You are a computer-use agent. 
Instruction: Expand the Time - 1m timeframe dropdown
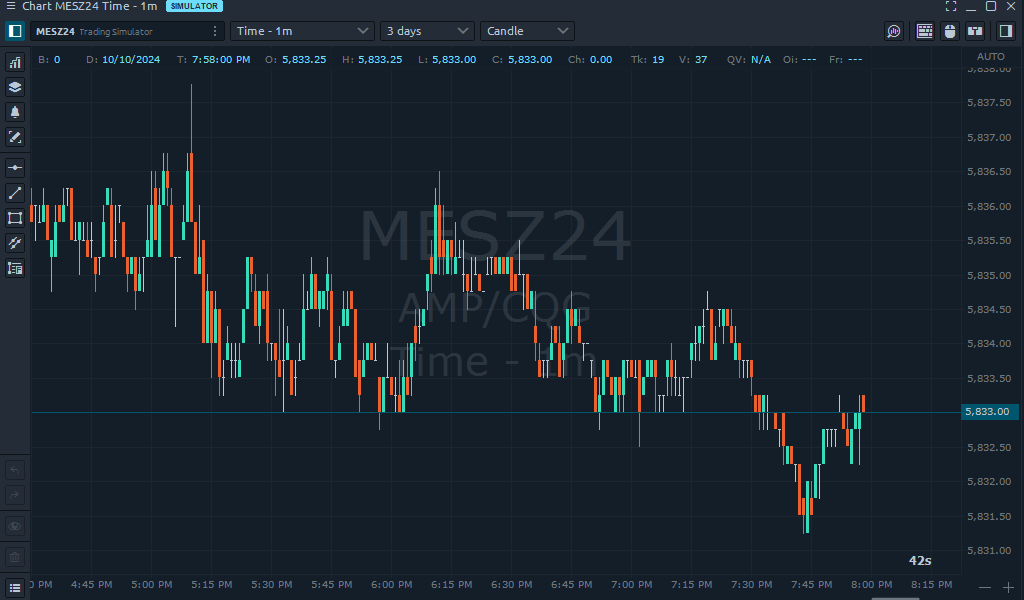coord(303,31)
